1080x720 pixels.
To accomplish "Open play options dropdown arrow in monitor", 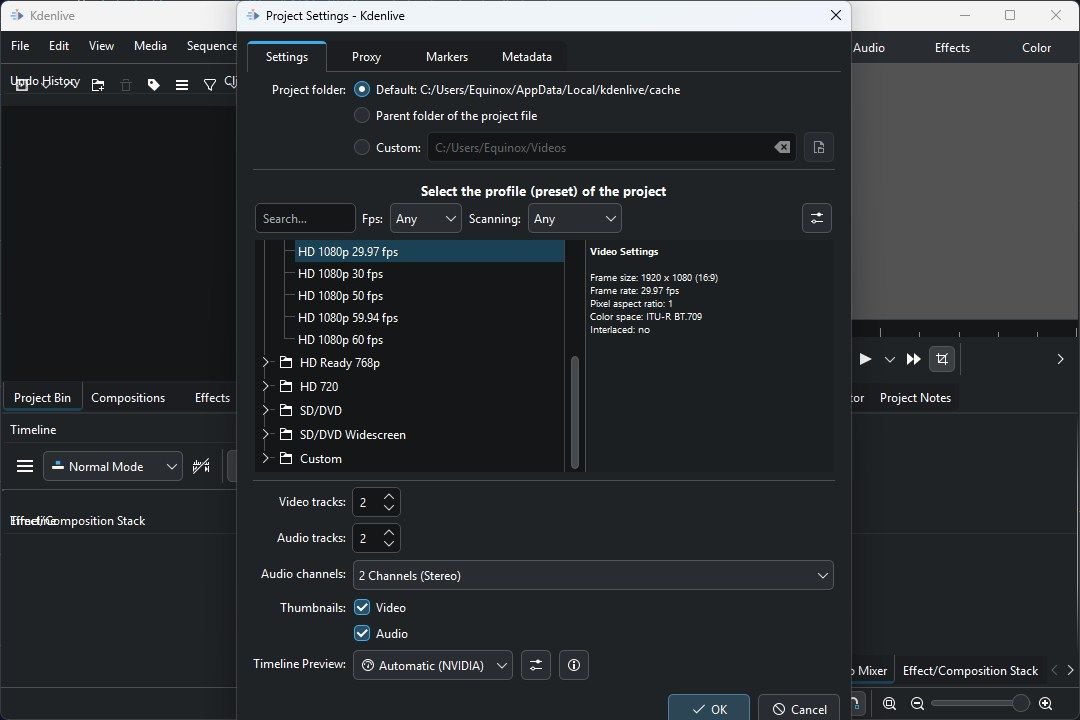I will (890, 359).
